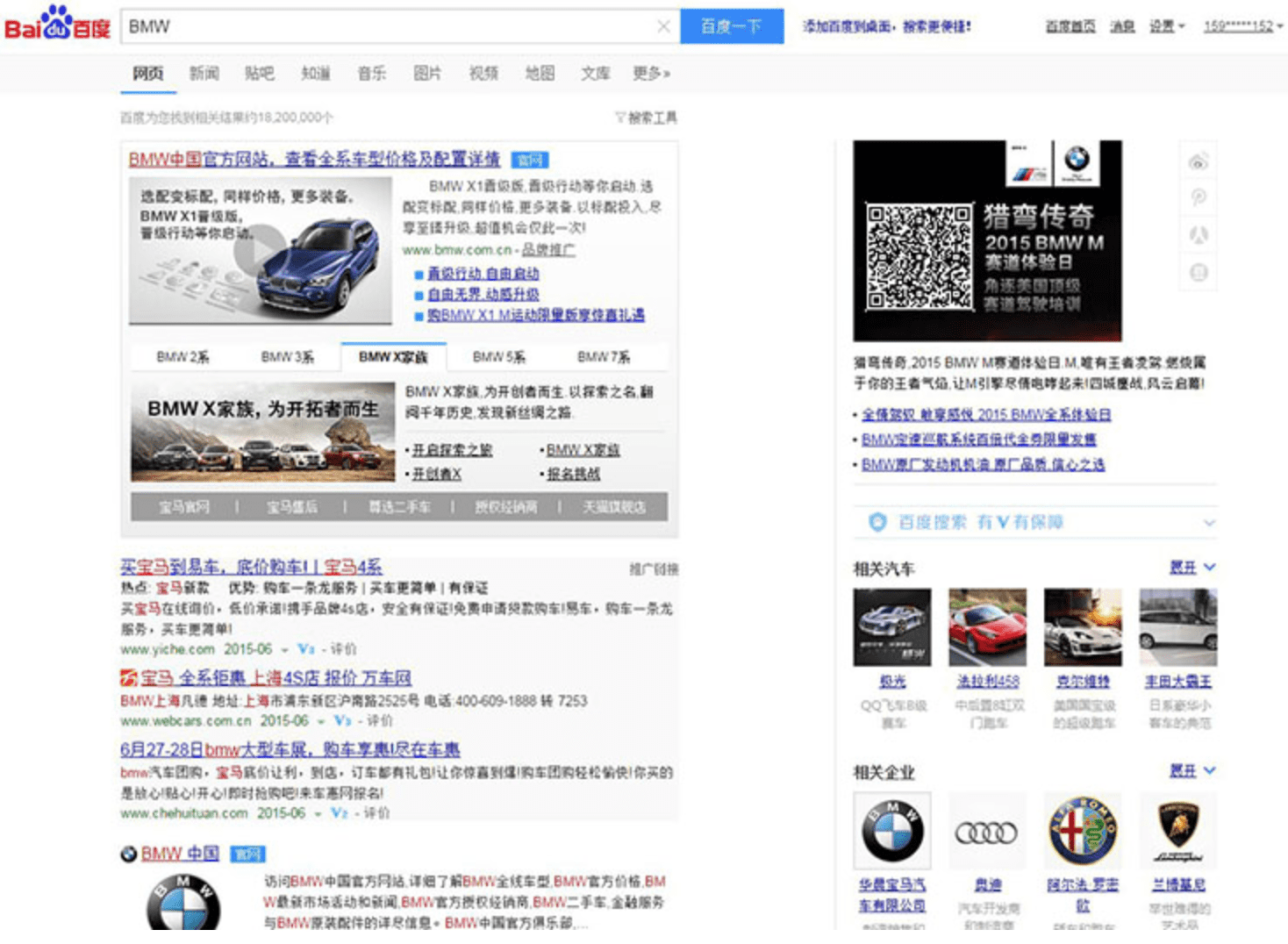This screenshot has height=944, width=1288.
Task: Select the BMW 3系 tab
Action: [x=287, y=357]
